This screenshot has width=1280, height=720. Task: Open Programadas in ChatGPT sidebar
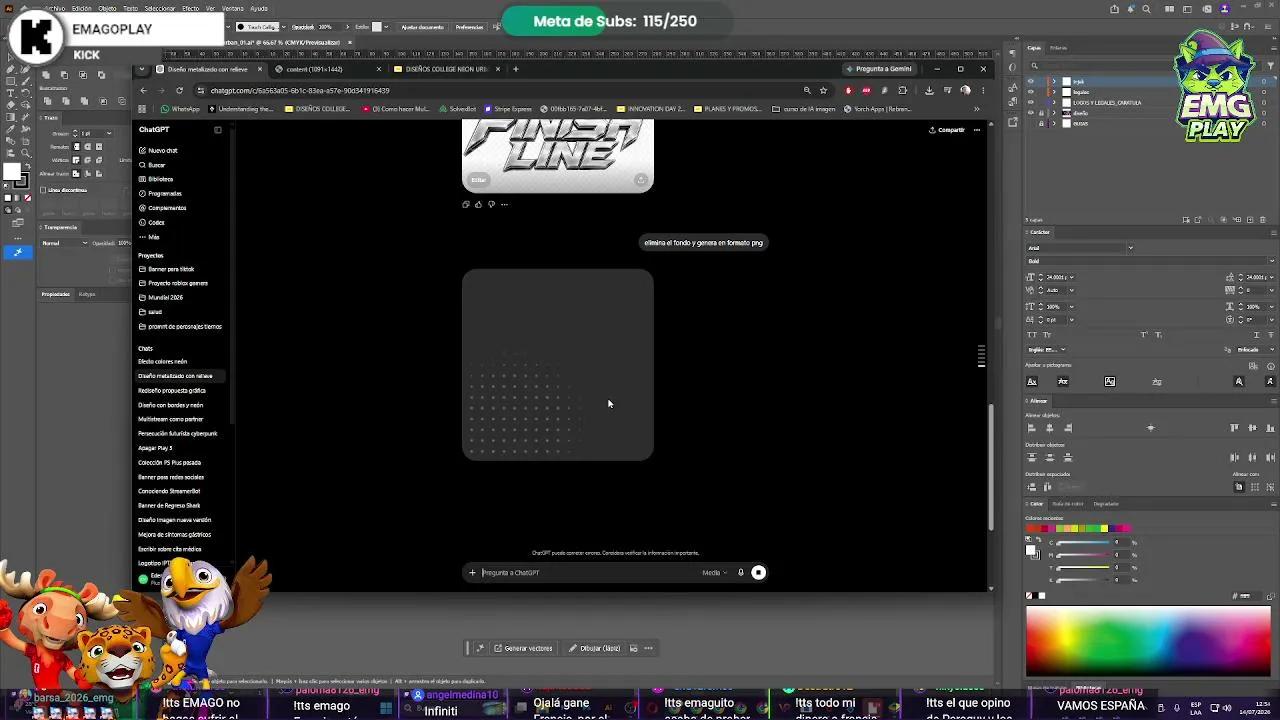(x=160, y=193)
